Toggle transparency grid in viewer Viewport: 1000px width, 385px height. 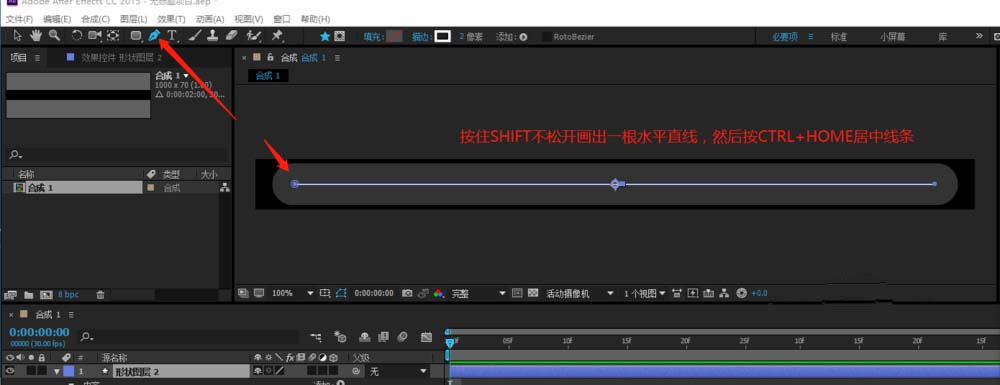pyautogui.click(x=533, y=293)
